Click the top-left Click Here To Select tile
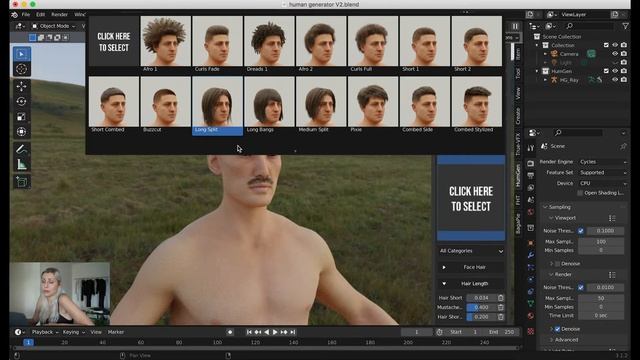 [x=113, y=42]
